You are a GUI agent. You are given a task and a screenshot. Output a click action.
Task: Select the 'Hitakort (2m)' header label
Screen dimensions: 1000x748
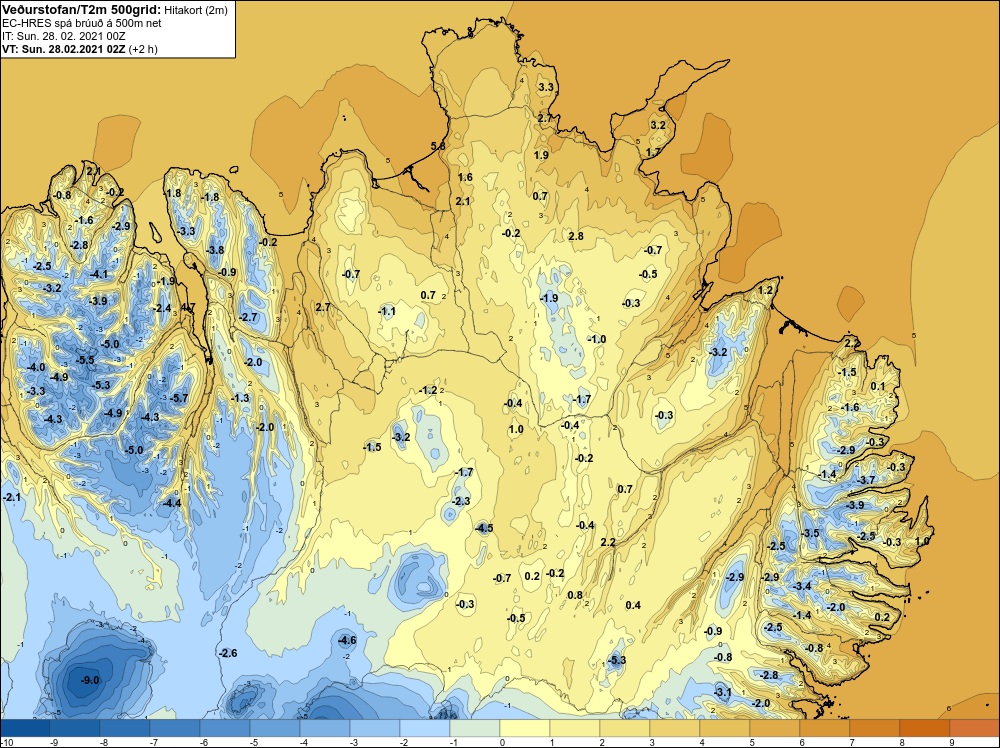(195, 10)
